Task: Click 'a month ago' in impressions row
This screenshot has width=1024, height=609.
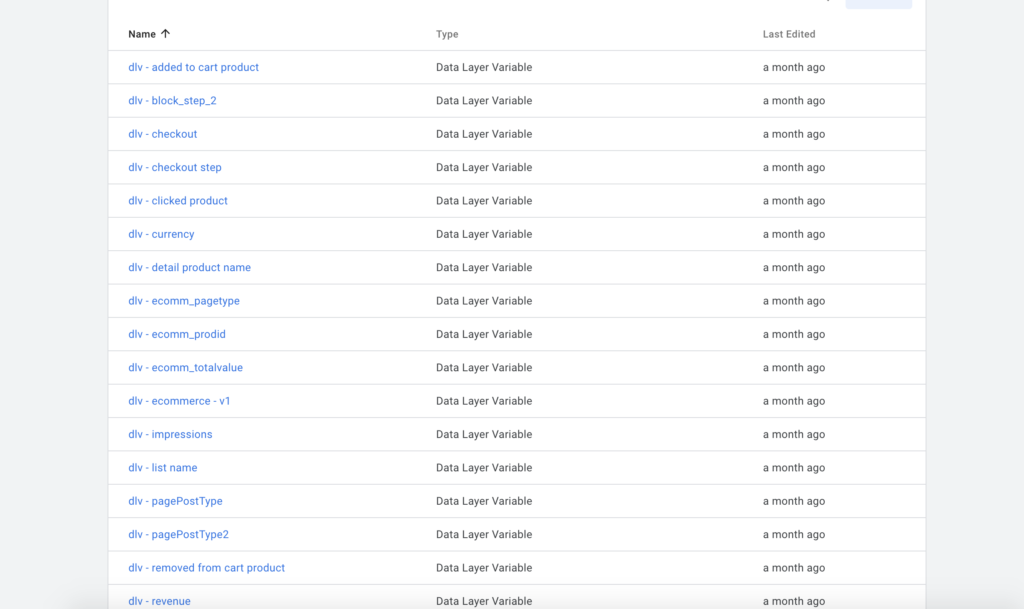Action: coord(793,434)
